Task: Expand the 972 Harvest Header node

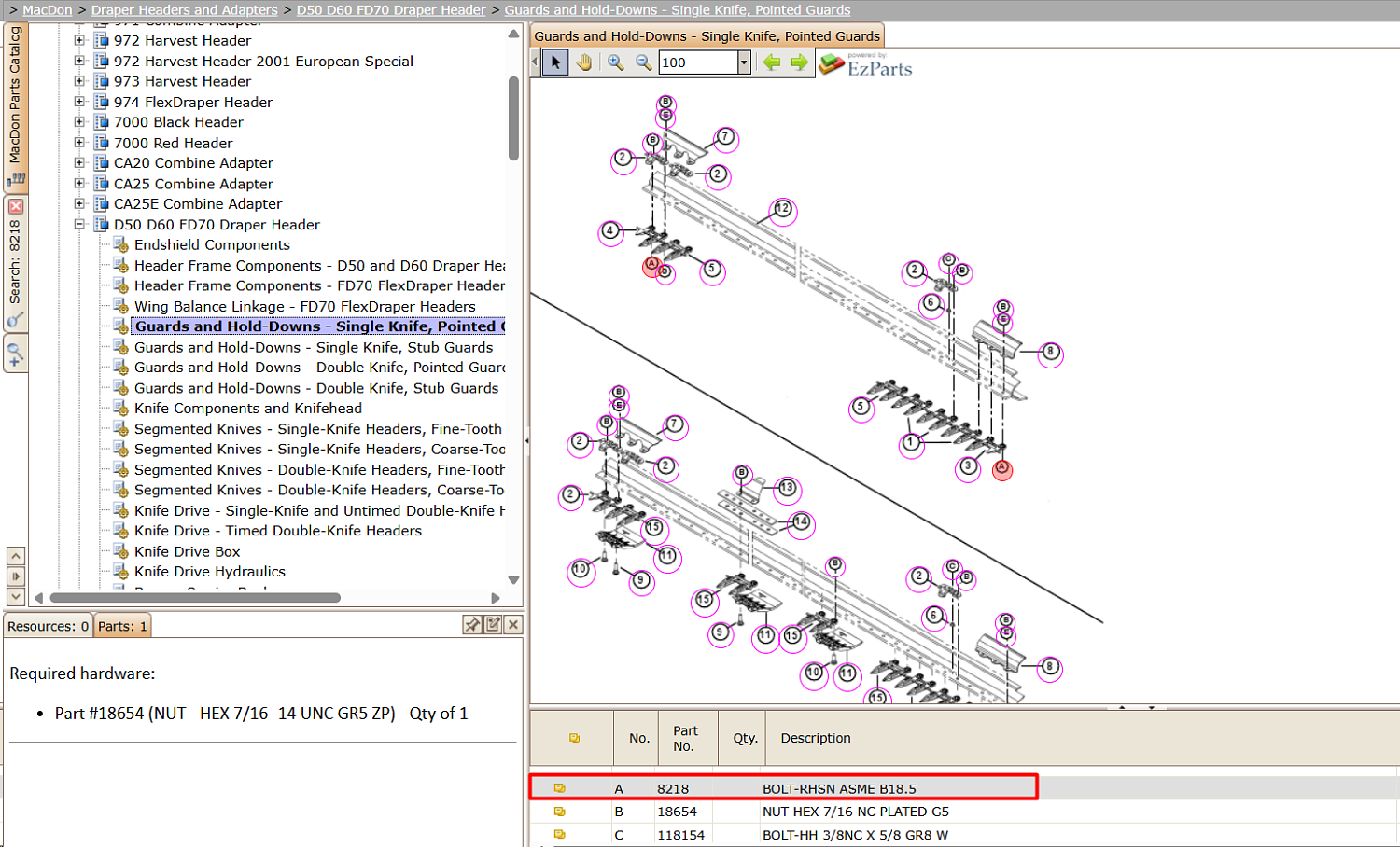Action: (79, 40)
